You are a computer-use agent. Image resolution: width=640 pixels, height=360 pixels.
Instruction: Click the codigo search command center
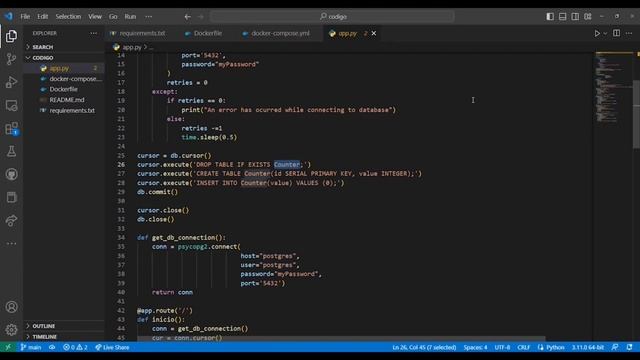[x=332, y=17]
